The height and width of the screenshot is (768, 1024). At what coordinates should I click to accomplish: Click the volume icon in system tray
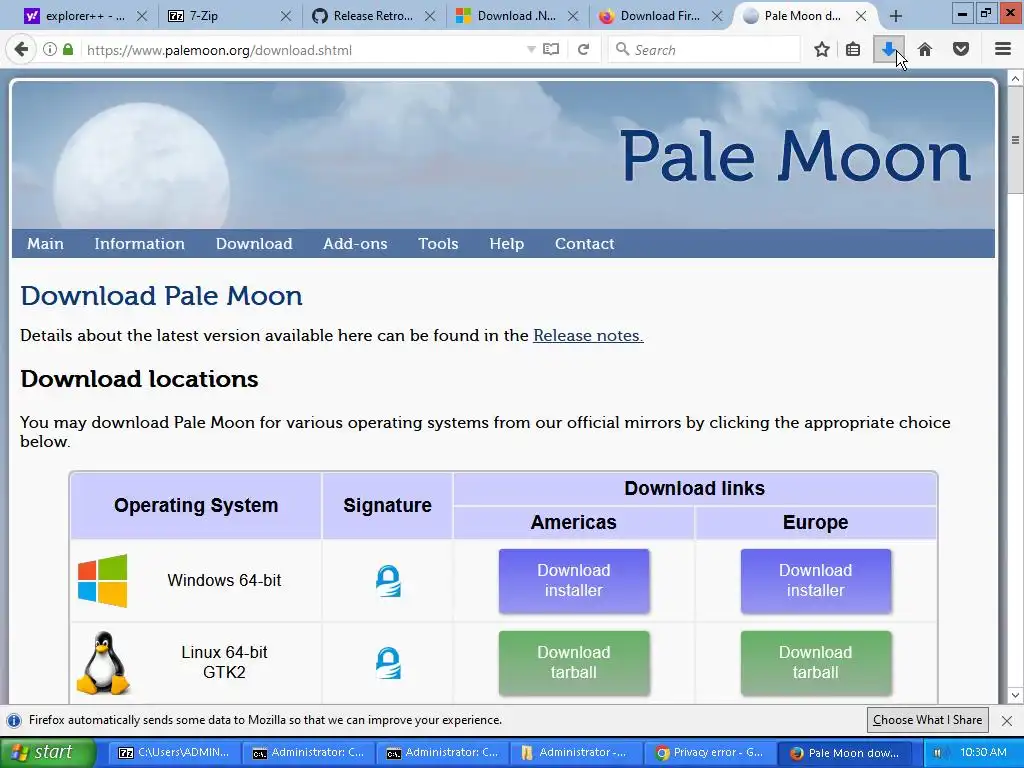(x=938, y=753)
